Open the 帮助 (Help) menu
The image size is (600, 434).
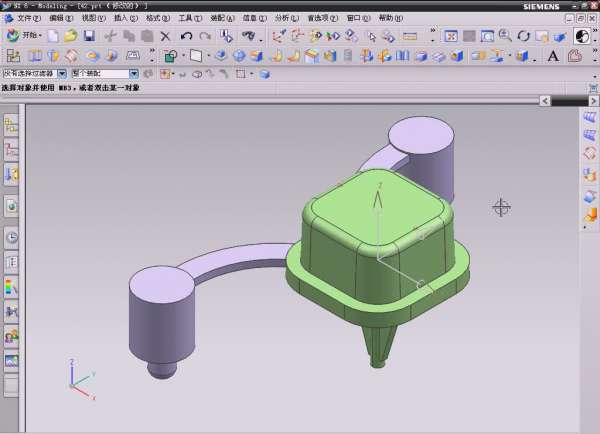(x=391, y=18)
